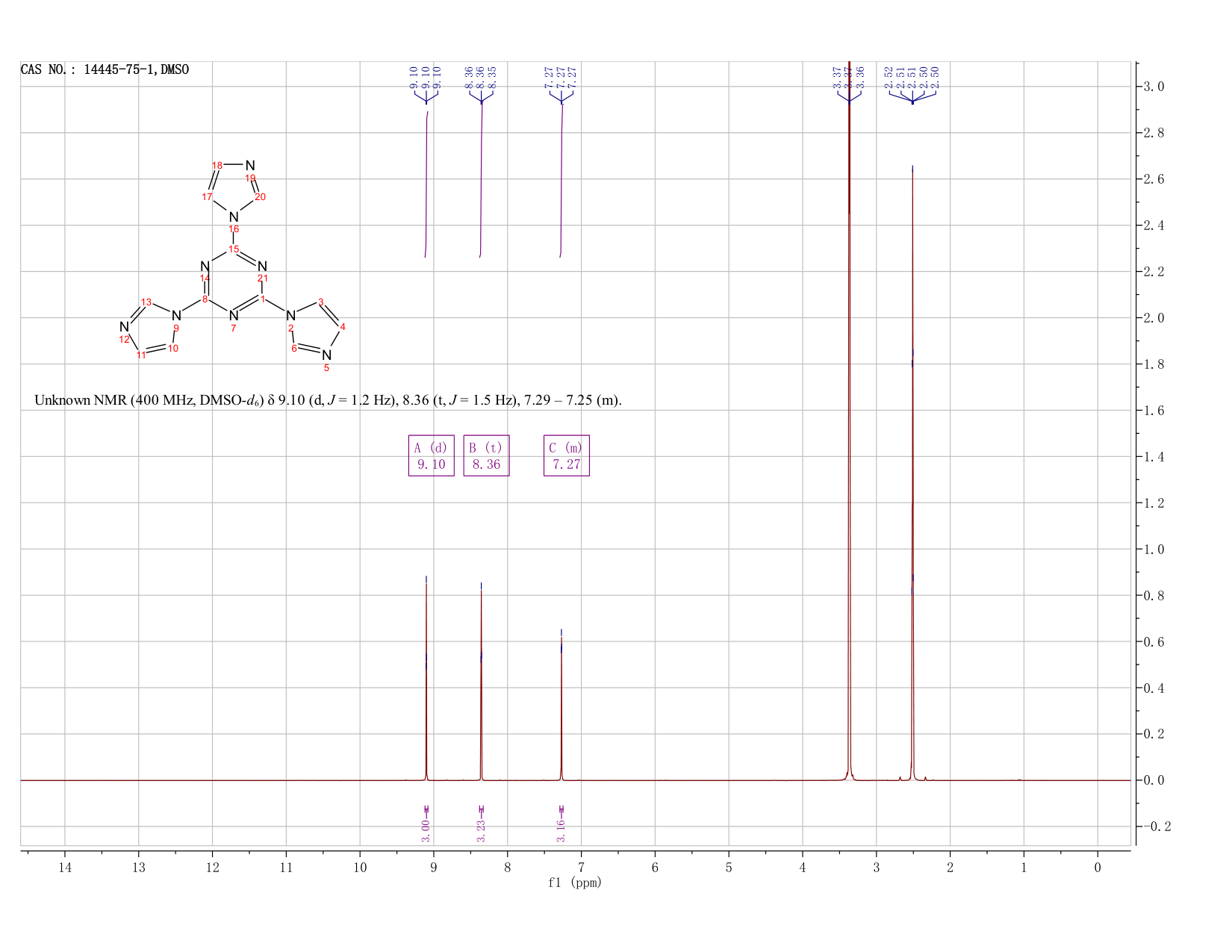This screenshot has width=1232, height=952.
Task: Click the x-axis tick label 0
Action: coord(1098,867)
